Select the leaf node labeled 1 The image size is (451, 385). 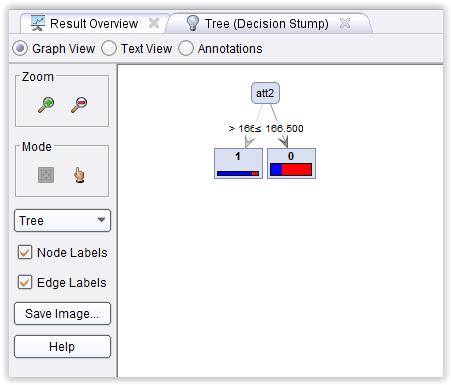[238, 163]
